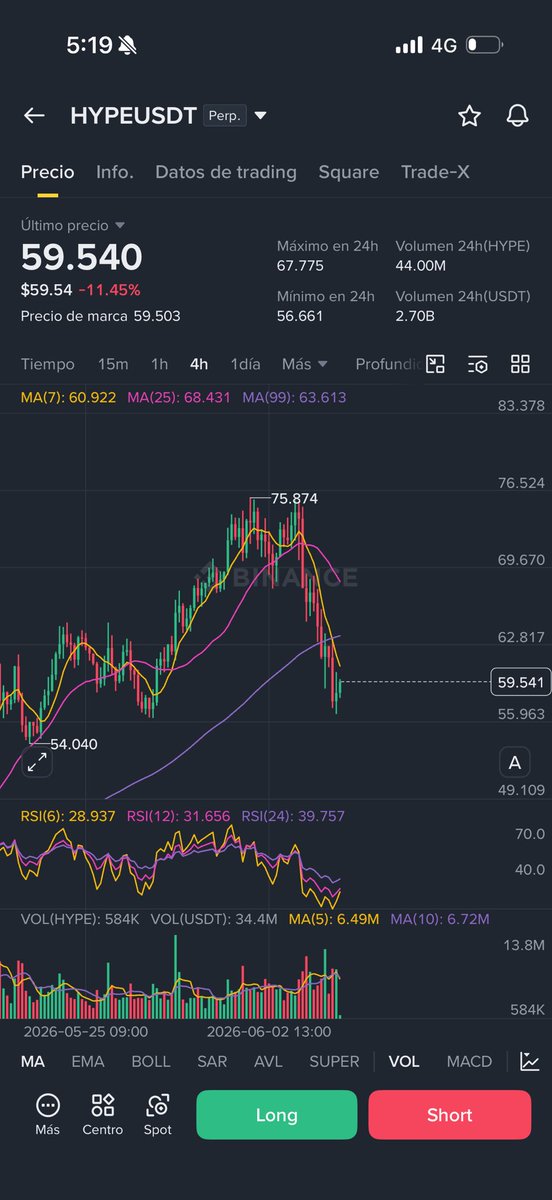
Task: Expand the chart to fullscreen
Action: (37, 763)
